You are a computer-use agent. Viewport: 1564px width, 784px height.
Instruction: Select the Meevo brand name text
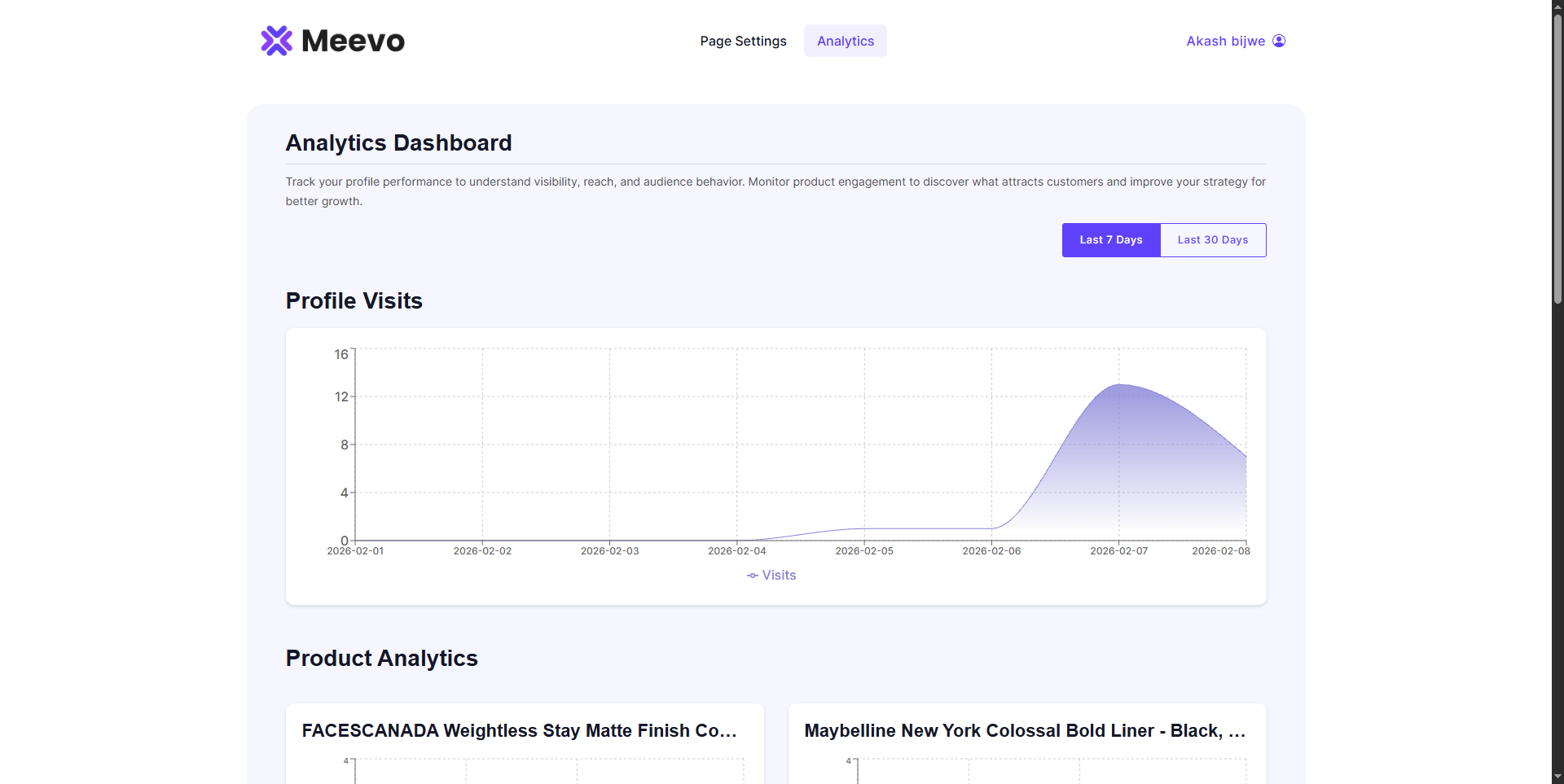point(354,40)
